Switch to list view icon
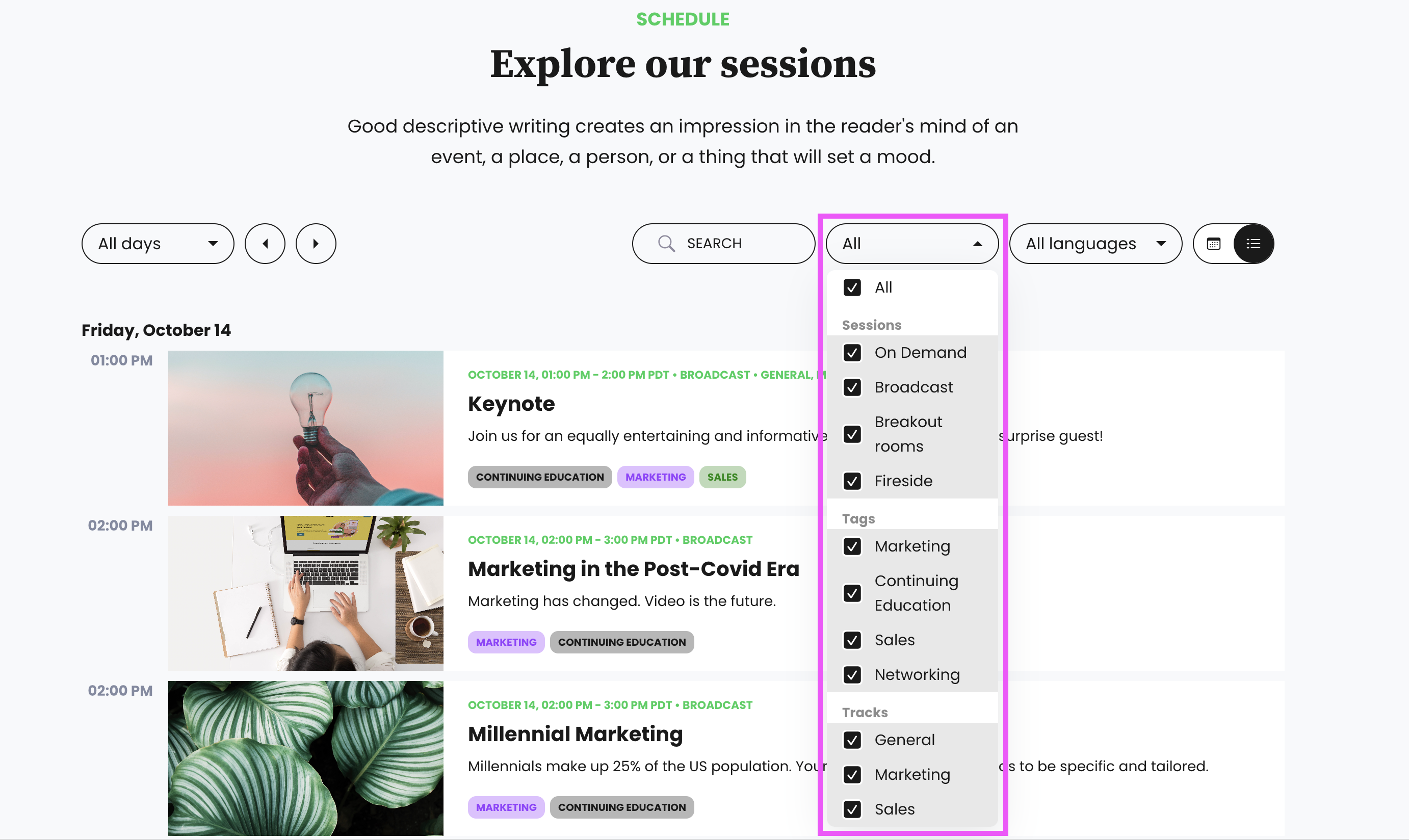1409x840 pixels. point(1254,244)
